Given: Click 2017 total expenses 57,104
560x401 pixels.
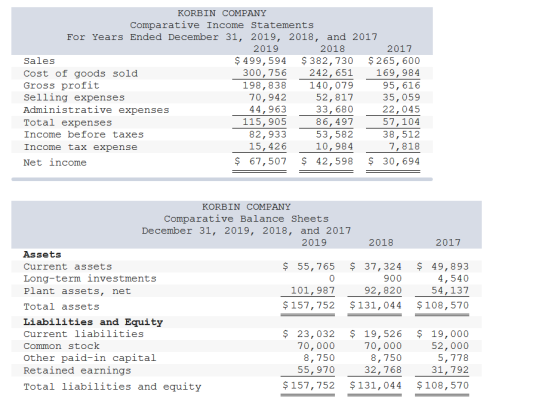Looking at the screenshot, I should 401,122.
